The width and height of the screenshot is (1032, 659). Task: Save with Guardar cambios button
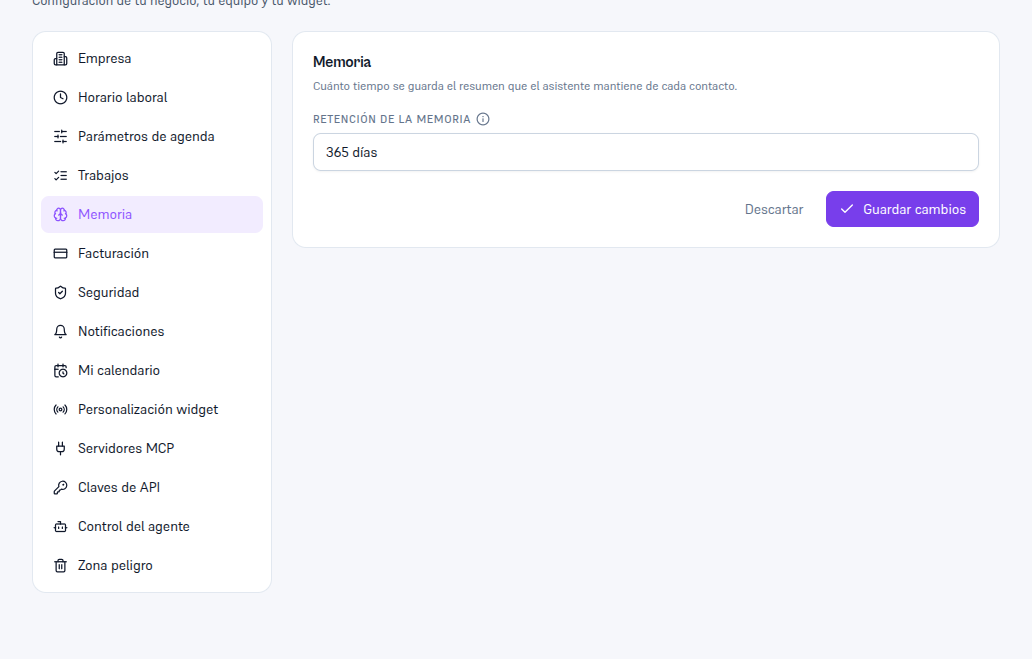coord(902,209)
